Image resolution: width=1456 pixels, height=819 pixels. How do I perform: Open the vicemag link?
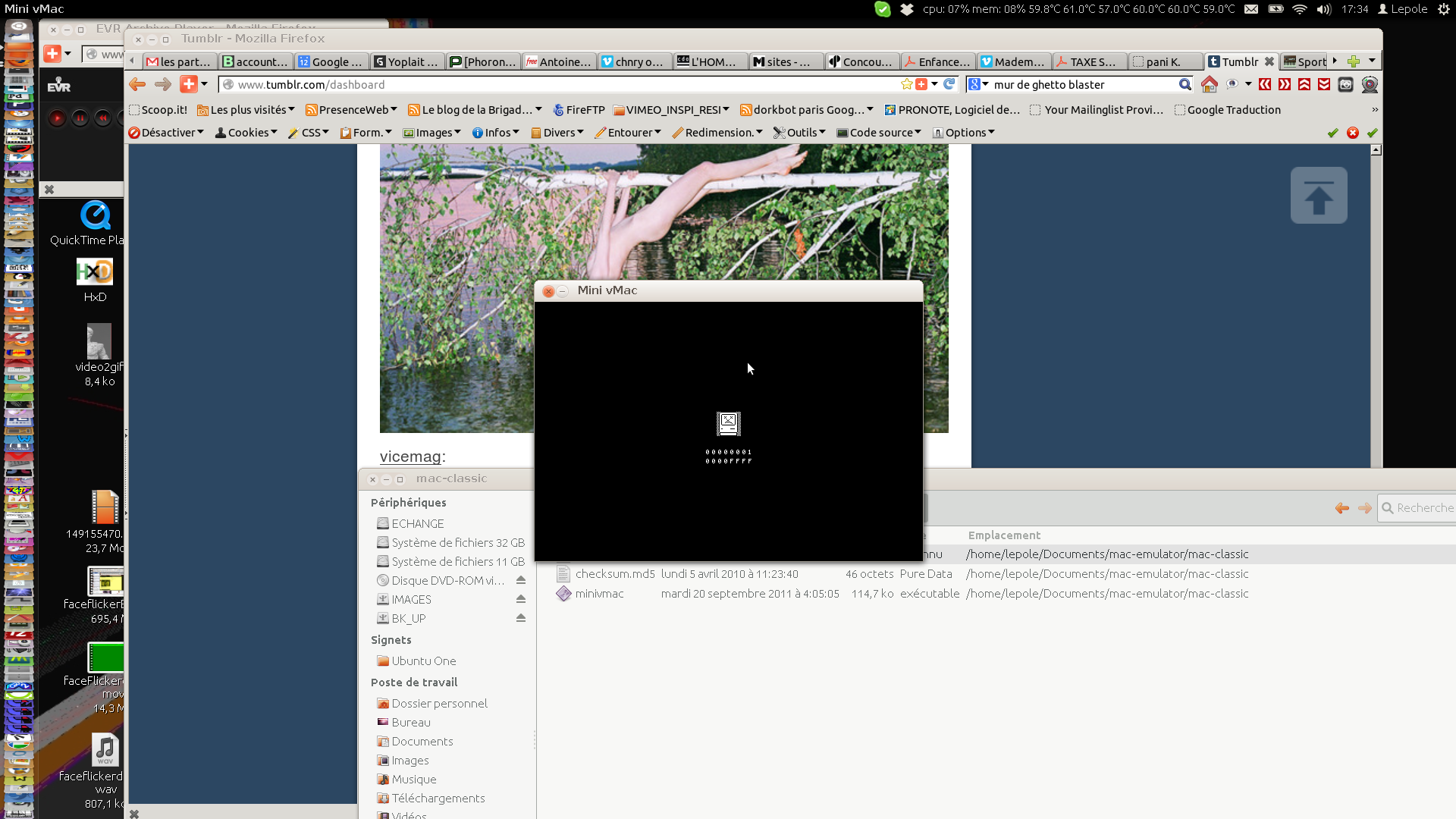point(409,457)
